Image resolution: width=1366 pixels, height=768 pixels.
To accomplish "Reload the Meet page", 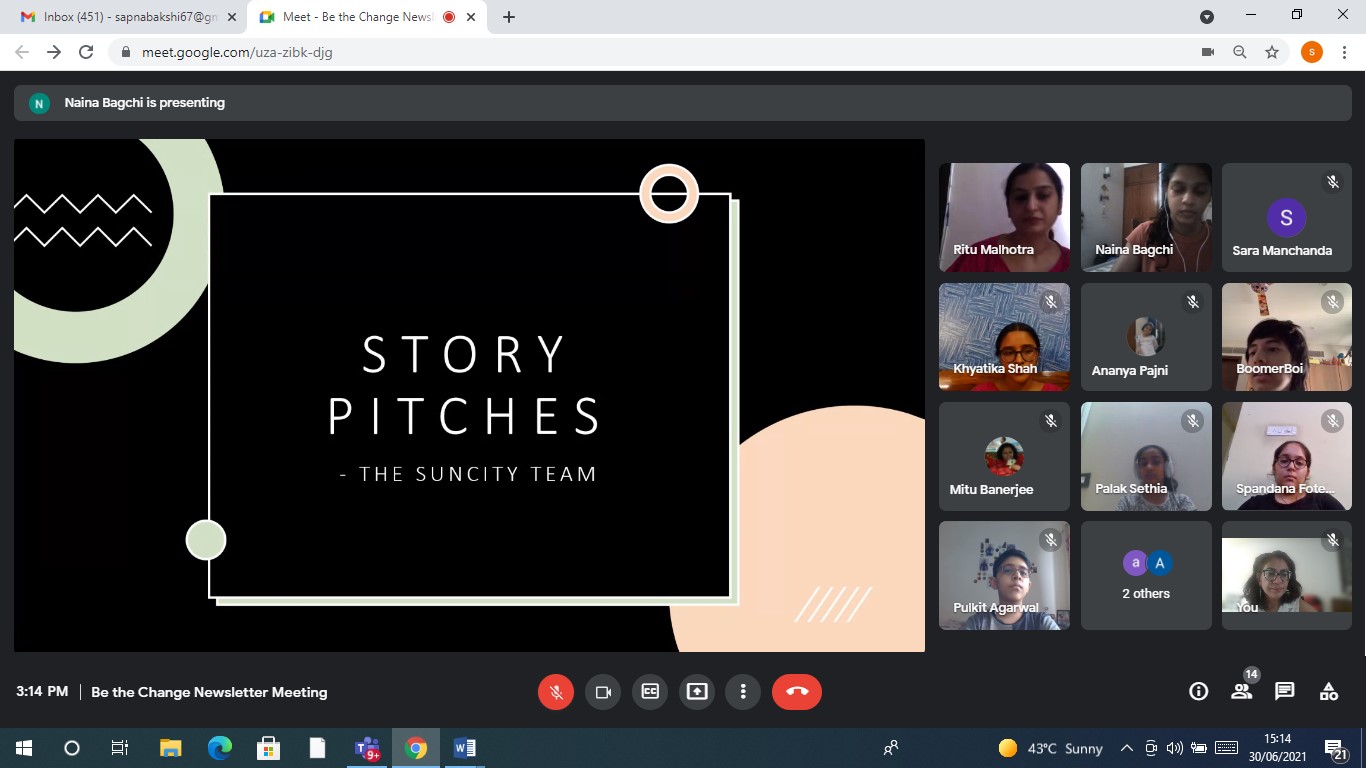I will pyautogui.click(x=86, y=52).
